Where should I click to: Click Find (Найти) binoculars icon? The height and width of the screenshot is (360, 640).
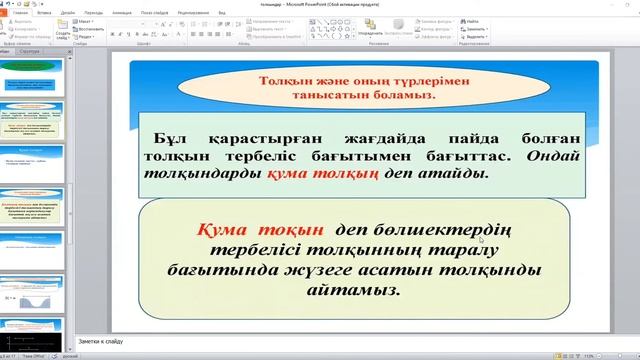463,21
